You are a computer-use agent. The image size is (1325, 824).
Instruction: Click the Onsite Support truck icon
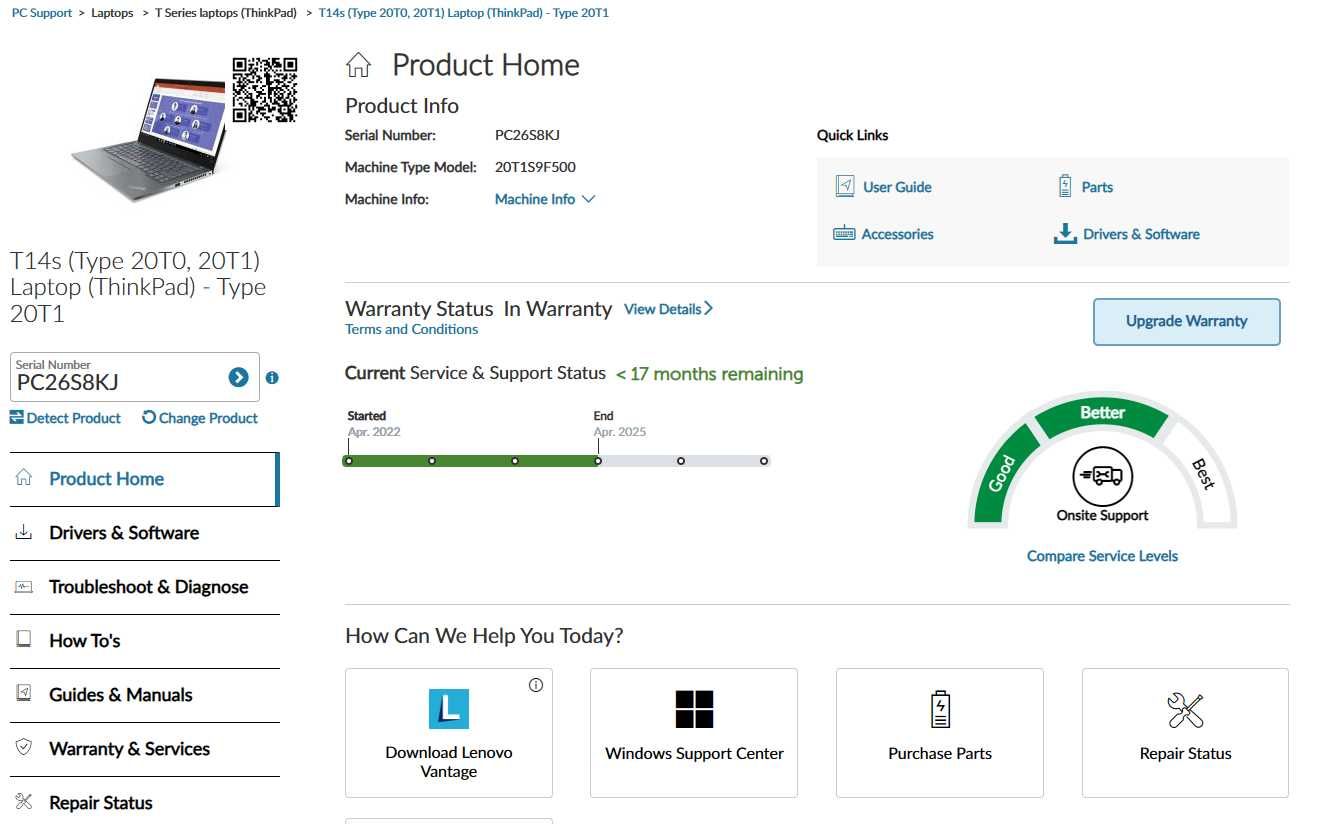pyautogui.click(x=1102, y=477)
